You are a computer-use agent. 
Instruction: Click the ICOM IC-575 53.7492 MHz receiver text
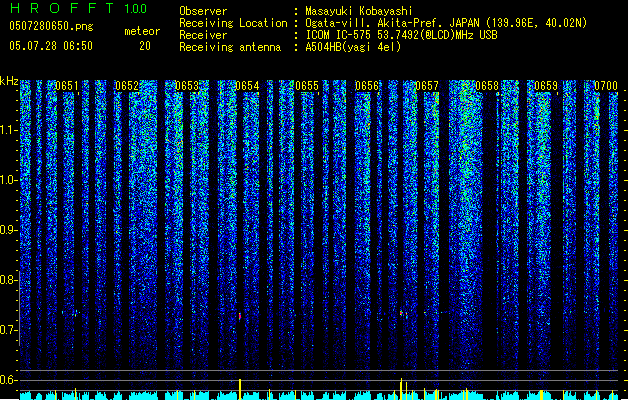coord(402,35)
